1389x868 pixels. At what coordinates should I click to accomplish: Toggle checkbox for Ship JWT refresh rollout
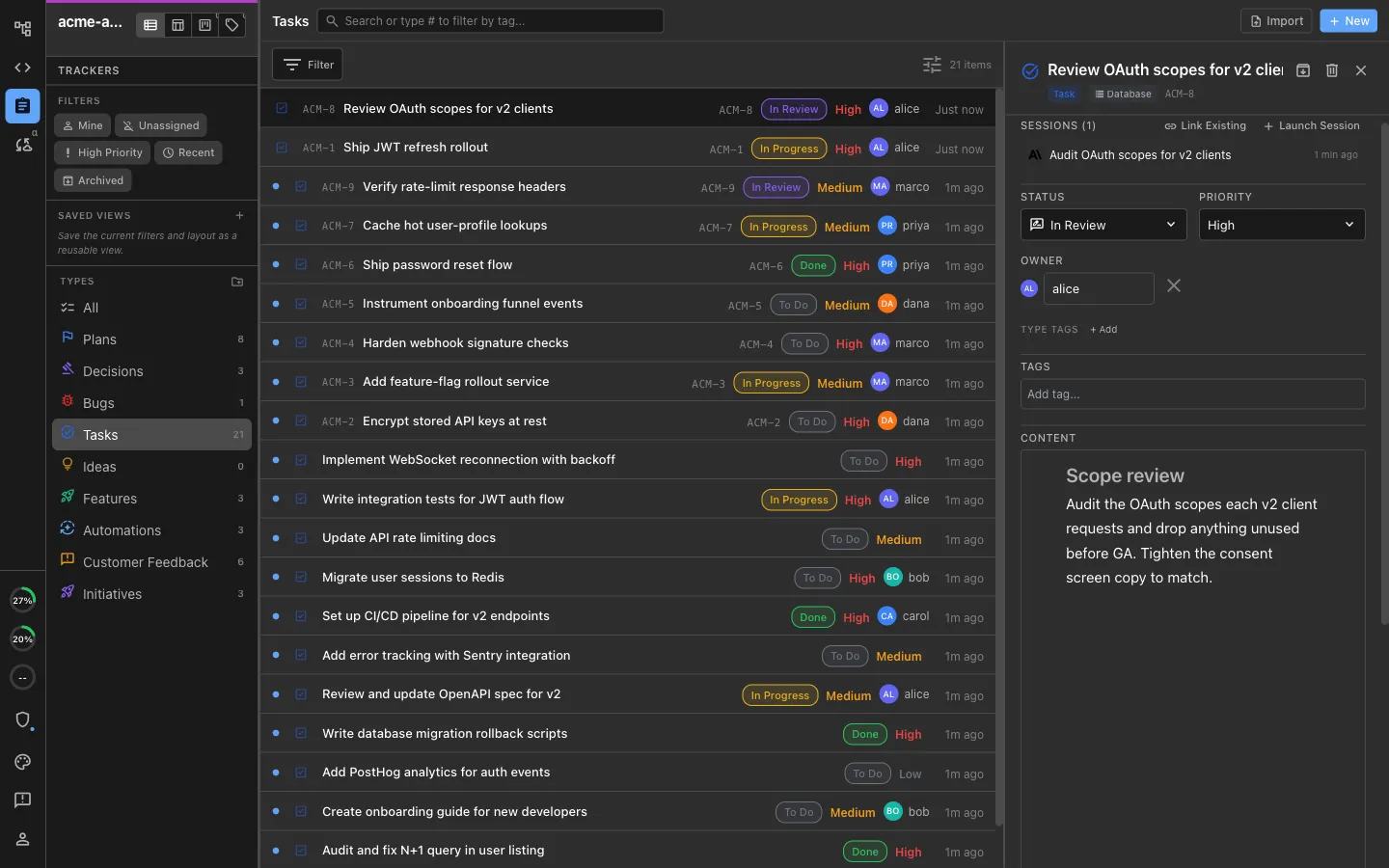[282, 148]
